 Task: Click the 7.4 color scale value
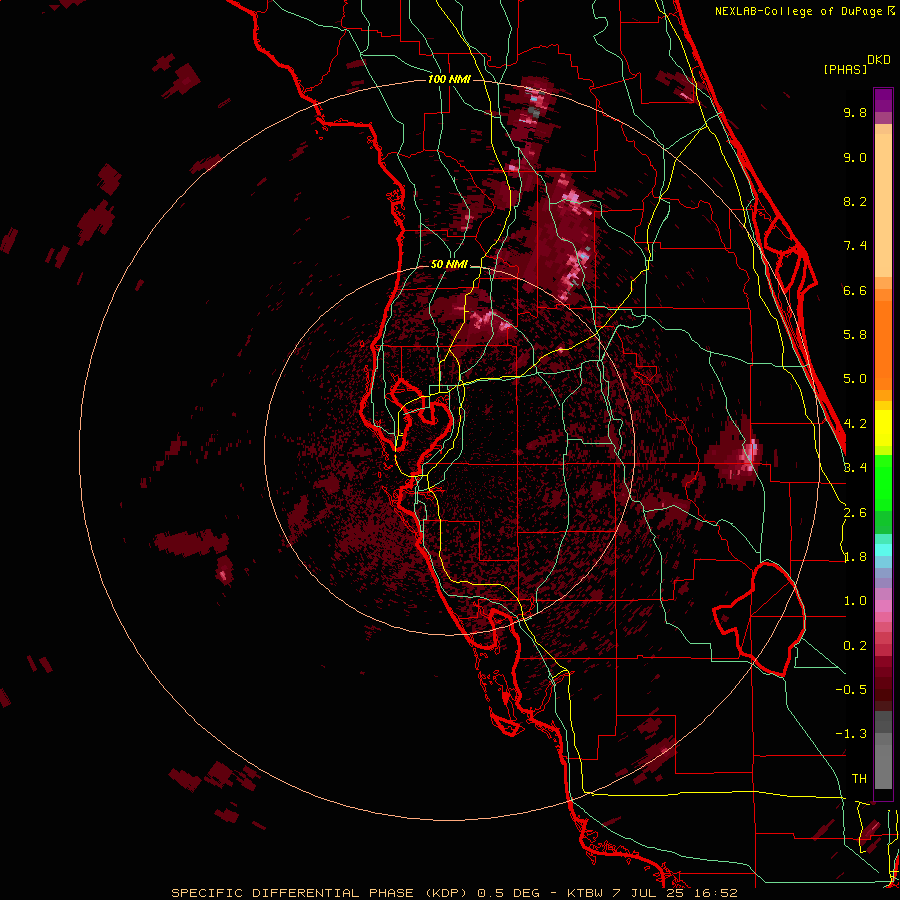click(x=855, y=246)
